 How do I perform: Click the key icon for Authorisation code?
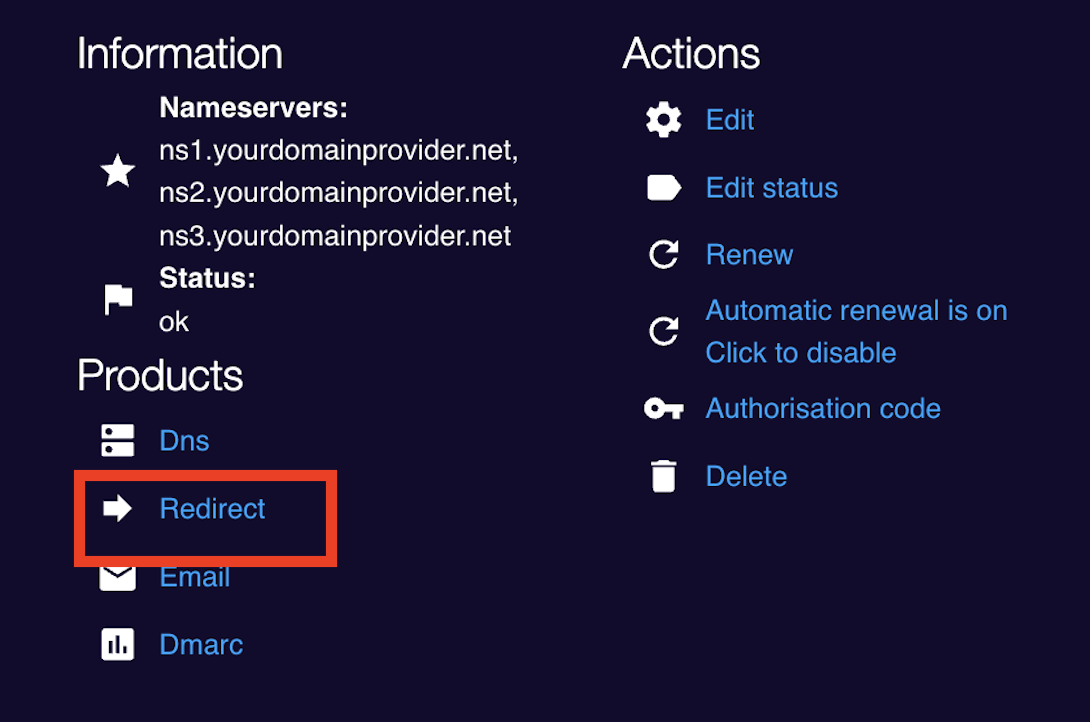pos(663,409)
